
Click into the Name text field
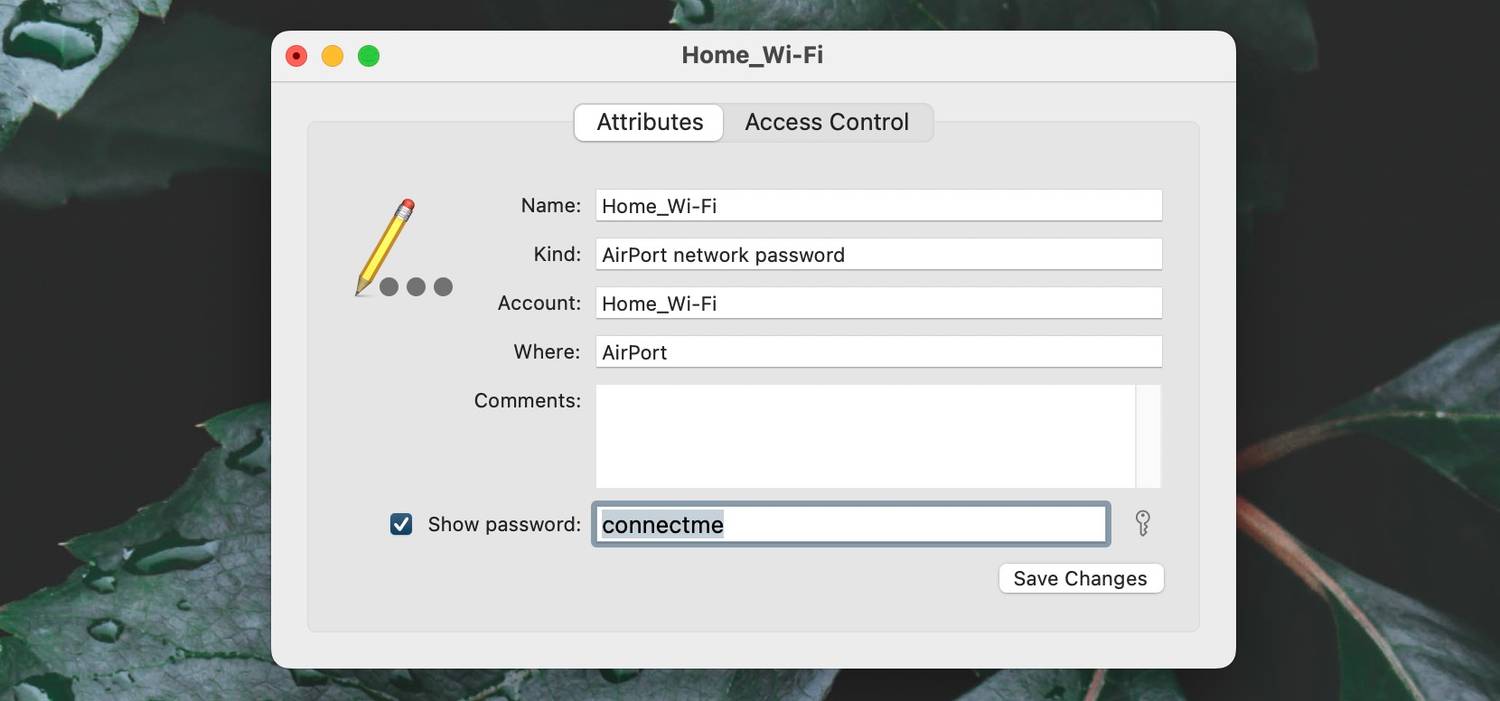pyautogui.click(x=878, y=206)
